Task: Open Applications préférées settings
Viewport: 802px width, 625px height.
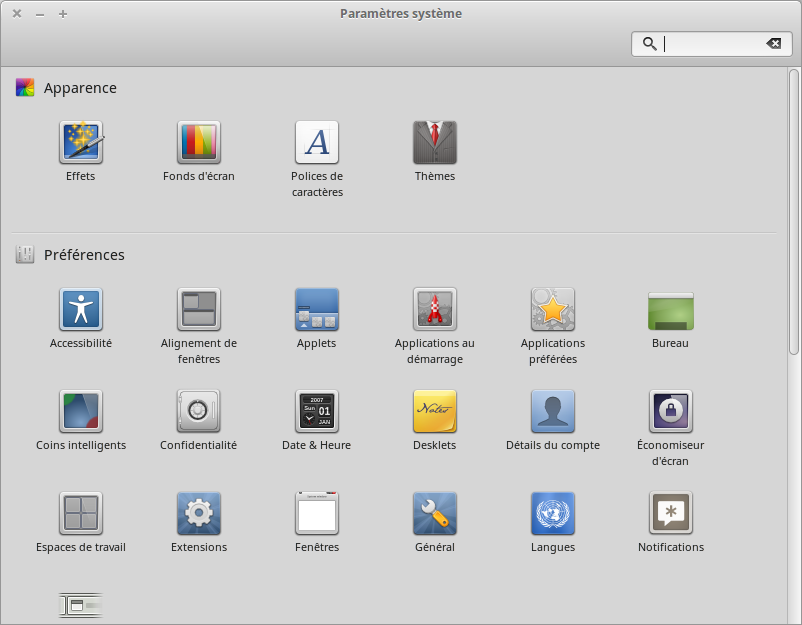Action: pyautogui.click(x=553, y=310)
